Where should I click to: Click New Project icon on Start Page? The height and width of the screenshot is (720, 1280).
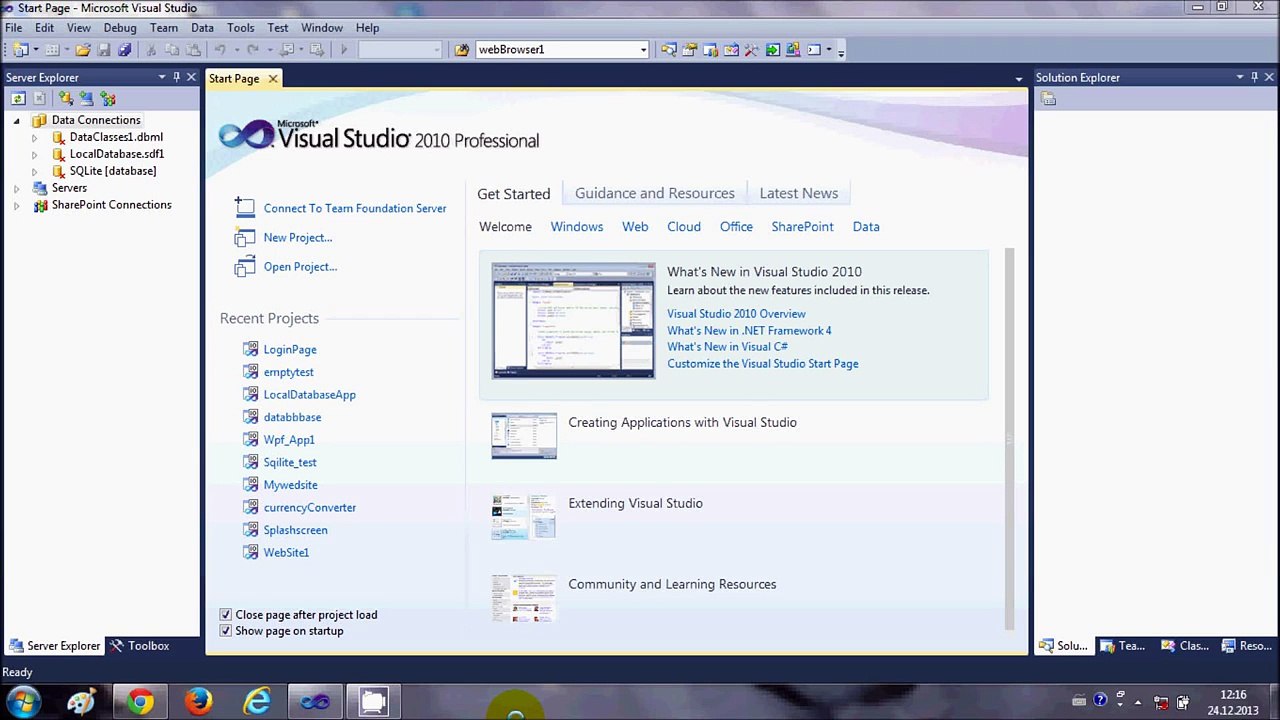(x=245, y=238)
